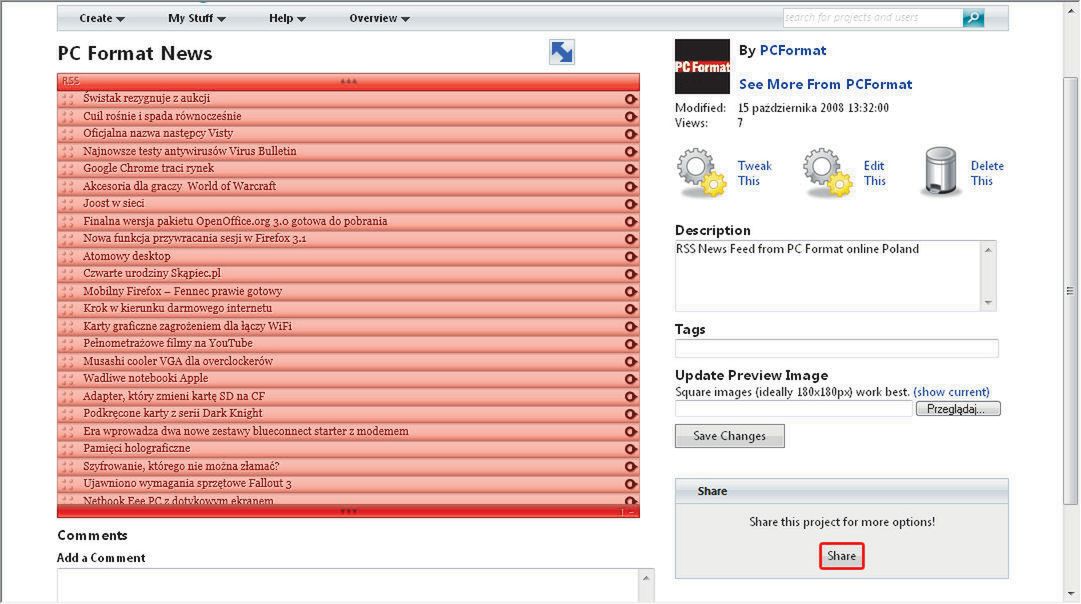The image size is (1081, 604).
Task: Click the Edit This gear icon
Action: 827,172
